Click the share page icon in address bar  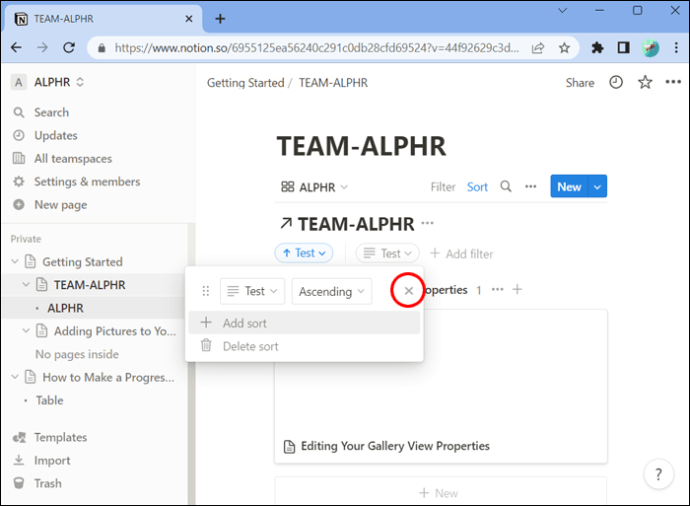[x=538, y=48]
